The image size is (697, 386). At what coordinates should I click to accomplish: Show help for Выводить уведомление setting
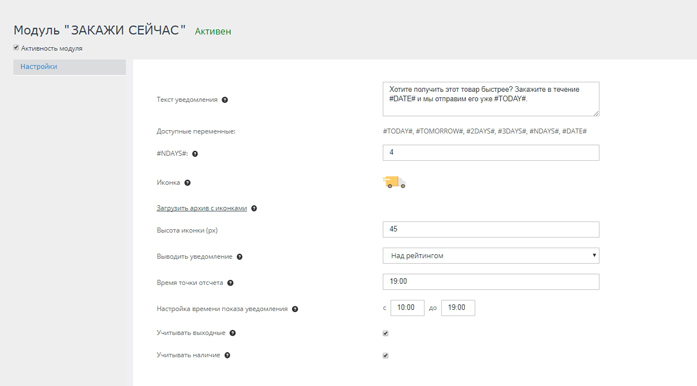pyautogui.click(x=240, y=257)
